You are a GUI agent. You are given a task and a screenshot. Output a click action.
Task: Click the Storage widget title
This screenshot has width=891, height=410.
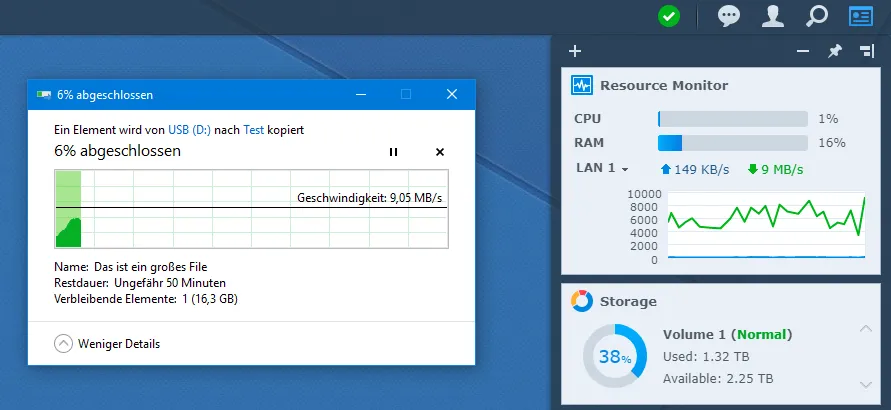(x=628, y=302)
